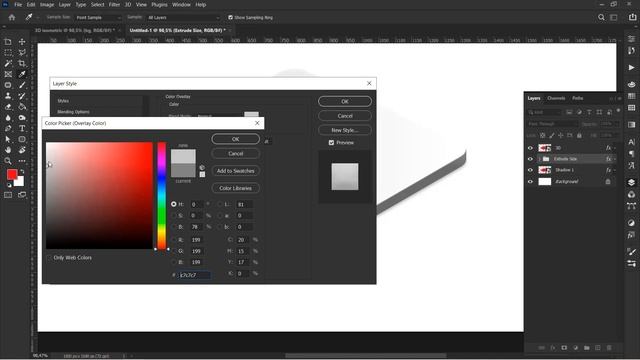The height and width of the screenshot is (360, 640).
Task: Open the layer Kind filter dropdown
Action: (544, 112)
